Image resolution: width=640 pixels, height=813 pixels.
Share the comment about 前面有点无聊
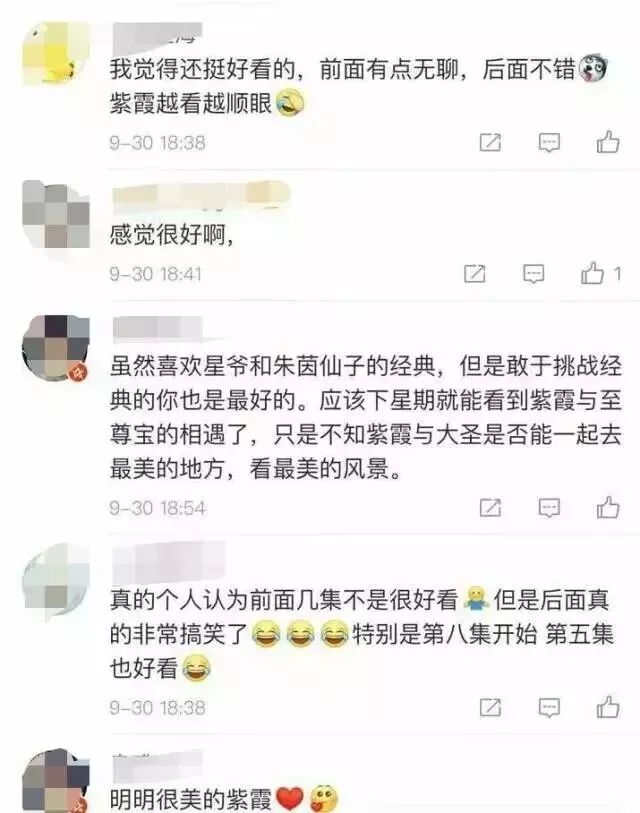tap(490, 142)
